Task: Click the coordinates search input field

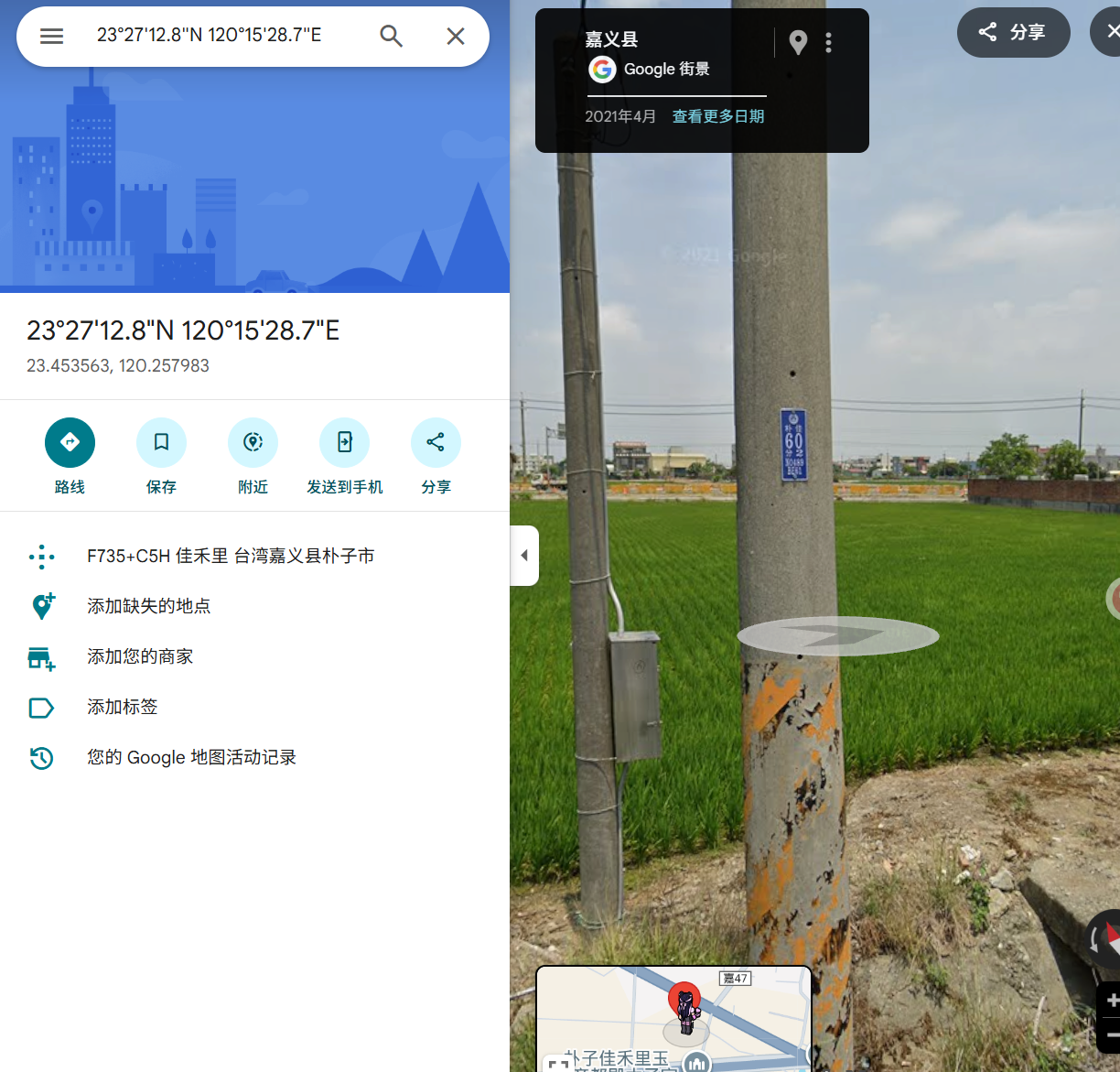Action: point(220,36)
